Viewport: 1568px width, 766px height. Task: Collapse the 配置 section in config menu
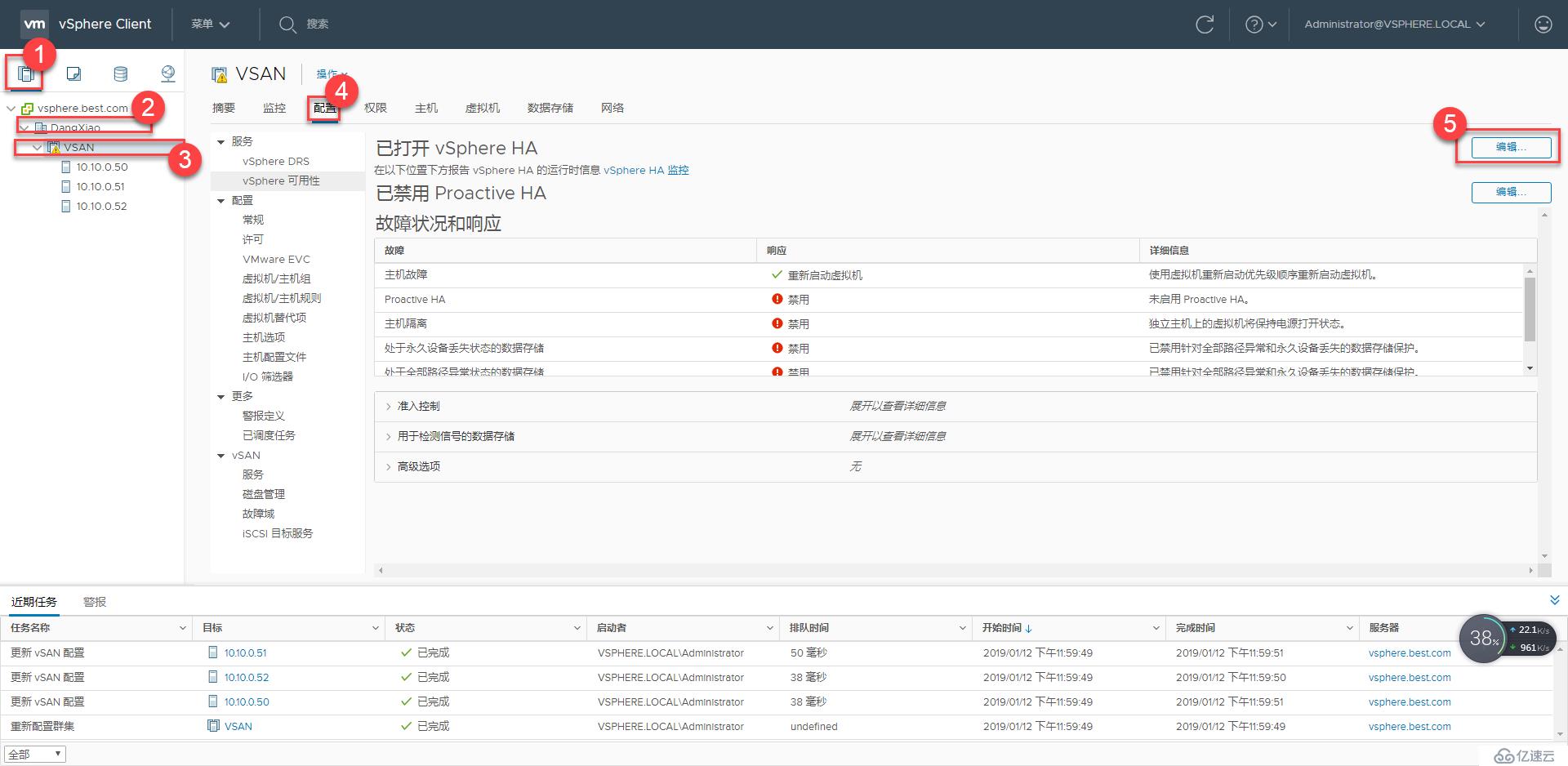tap(220, 201)
